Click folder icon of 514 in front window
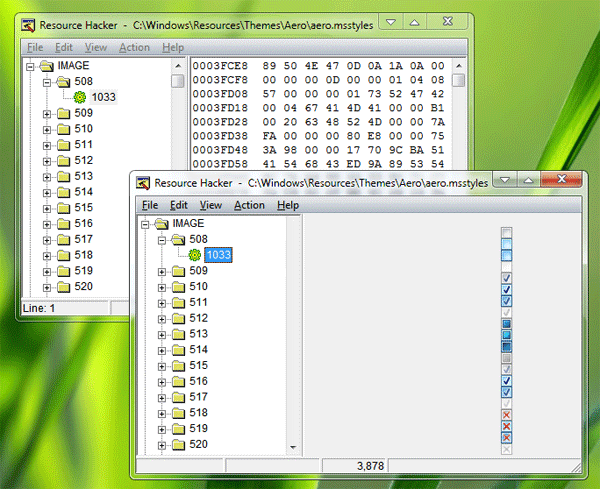This screenshot has width=600, height=489. [178, 350]
